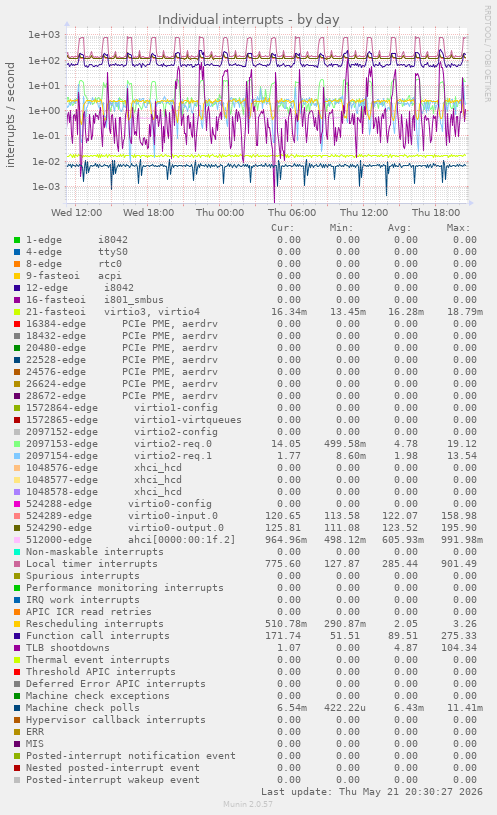Click the salmon virtio0-input.0 color swatch
497x815 pixels.
pyautogui.click(x=17, y=516)
